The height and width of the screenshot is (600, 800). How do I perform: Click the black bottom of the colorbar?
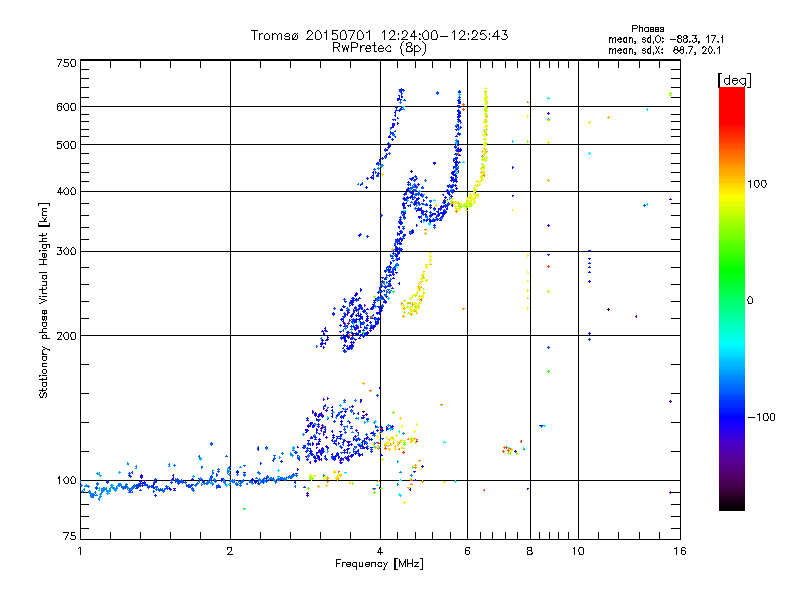point(732,504)
